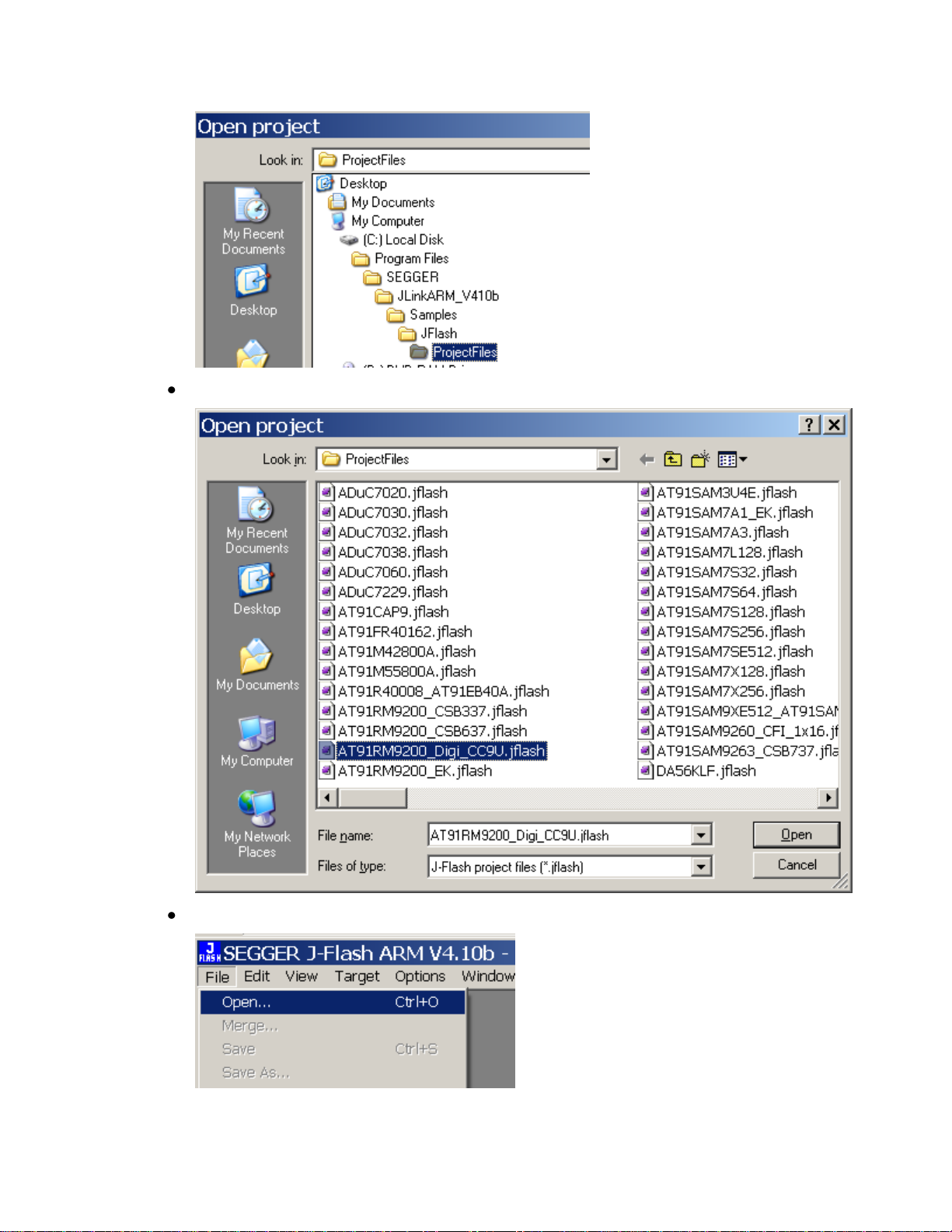This screenshot has height=1232, width=952.
Task: Select file AT91SAM7S128.jflash
Action: pyautogui.click(x=723, y=613)
